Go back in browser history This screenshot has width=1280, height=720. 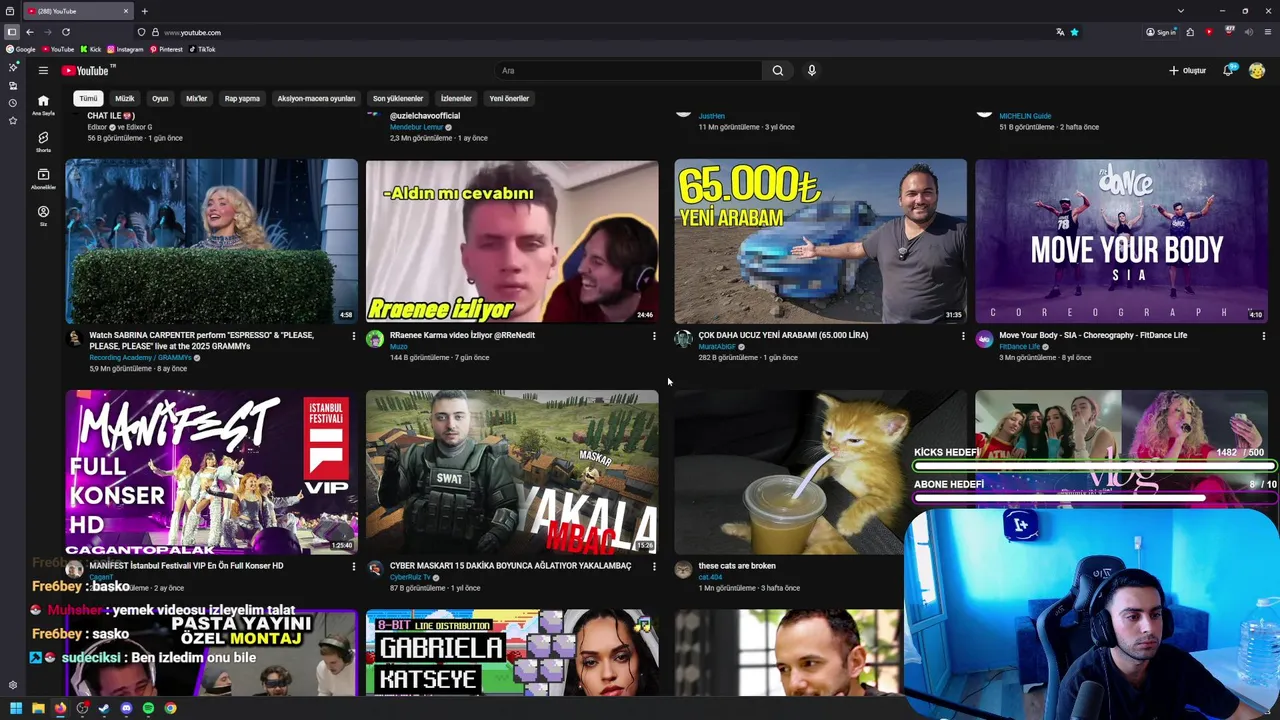(30, 32)
